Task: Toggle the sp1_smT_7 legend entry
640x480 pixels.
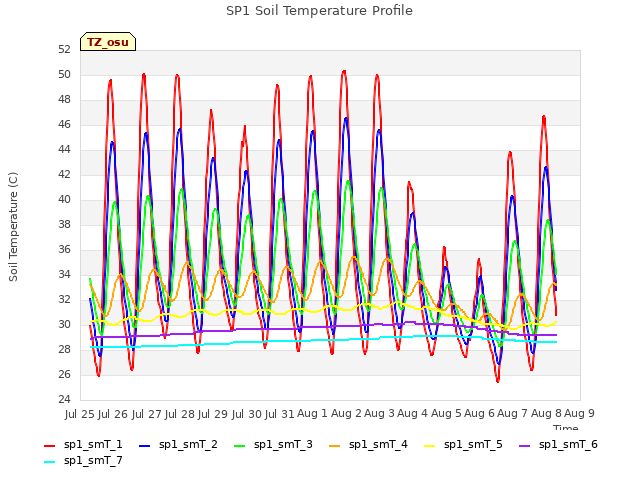Action: tap(83, 460)
